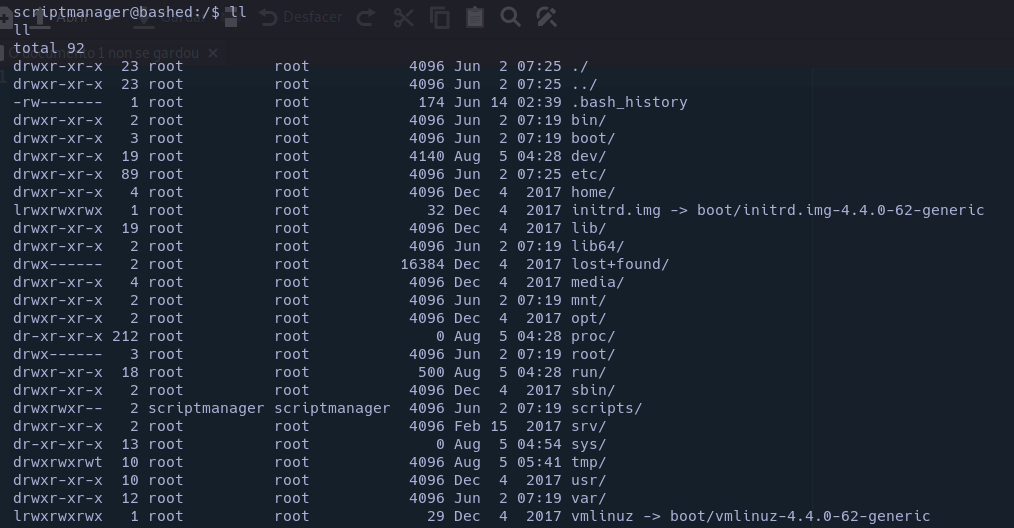Click the 'srv/' directory name
This screenshot has width=1014, height=528.
pyautogui.click(x=588, y=427)
